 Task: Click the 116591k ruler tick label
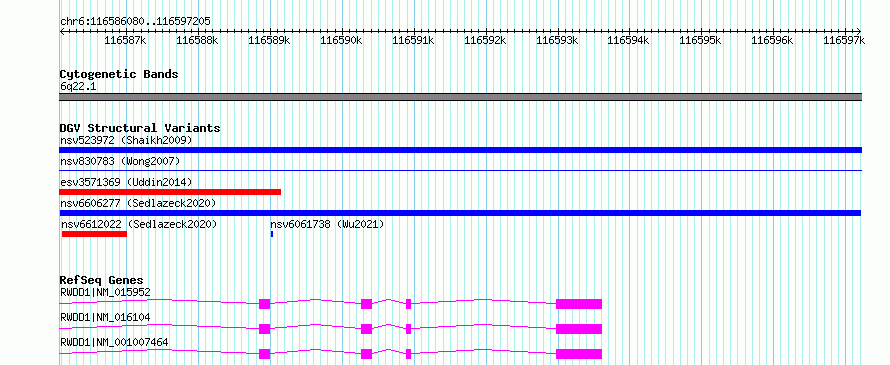[413, 40]
